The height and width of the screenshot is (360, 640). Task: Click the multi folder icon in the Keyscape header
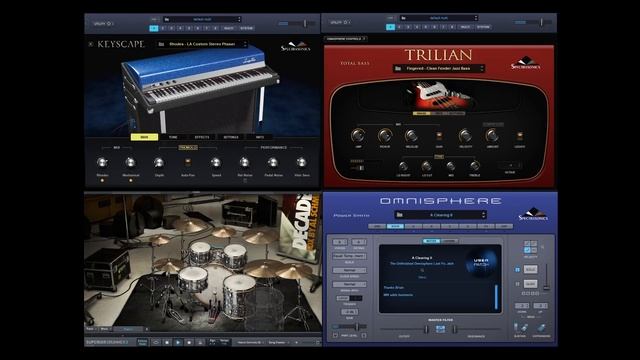click(167, 19)
